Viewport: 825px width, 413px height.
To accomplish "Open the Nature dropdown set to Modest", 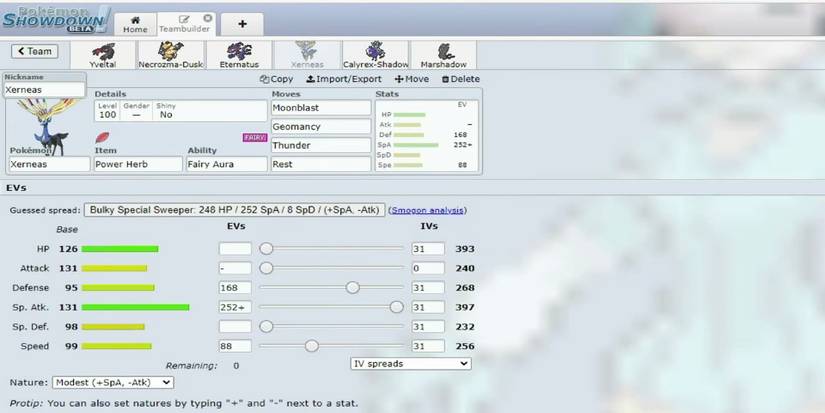I will click(113, 382).
